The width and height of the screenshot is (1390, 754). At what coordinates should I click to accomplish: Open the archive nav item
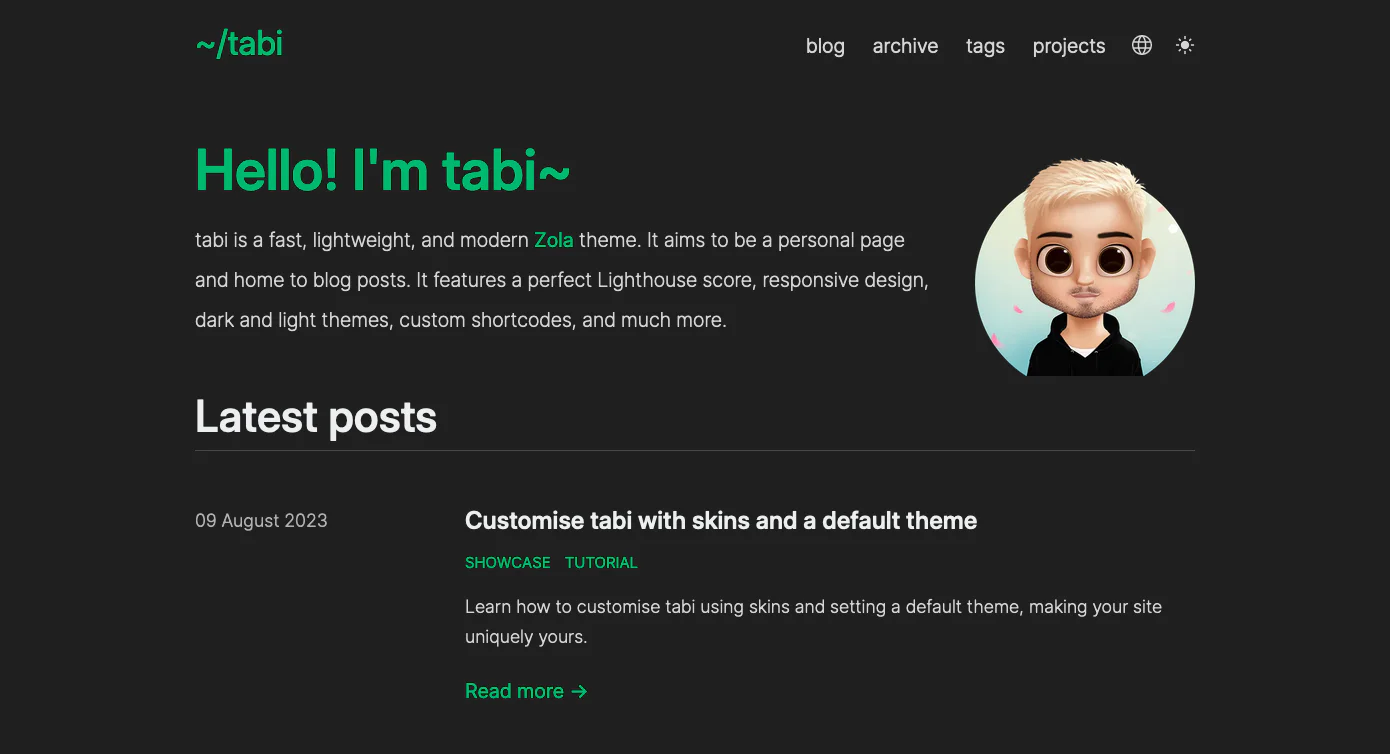(905, 46)
